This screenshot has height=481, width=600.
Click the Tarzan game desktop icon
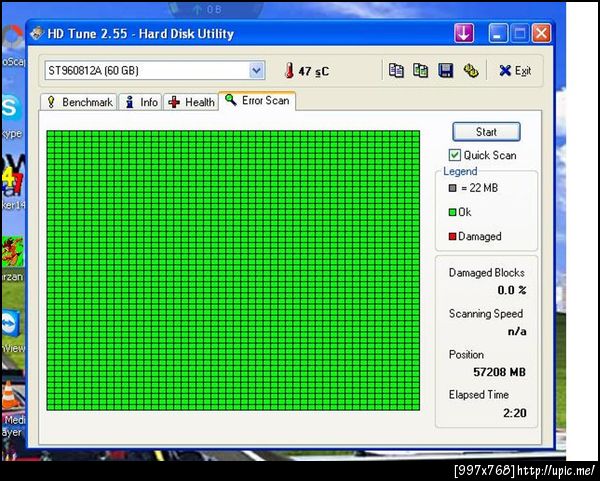click(12, 251)
